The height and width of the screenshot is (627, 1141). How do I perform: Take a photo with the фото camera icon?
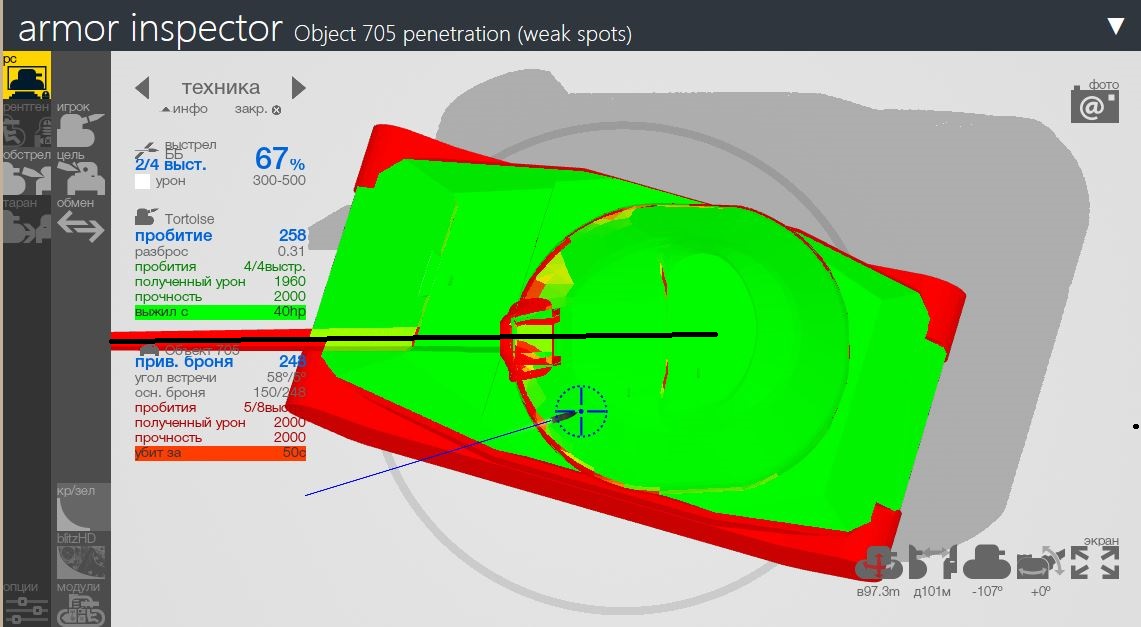pos(1094,105)
